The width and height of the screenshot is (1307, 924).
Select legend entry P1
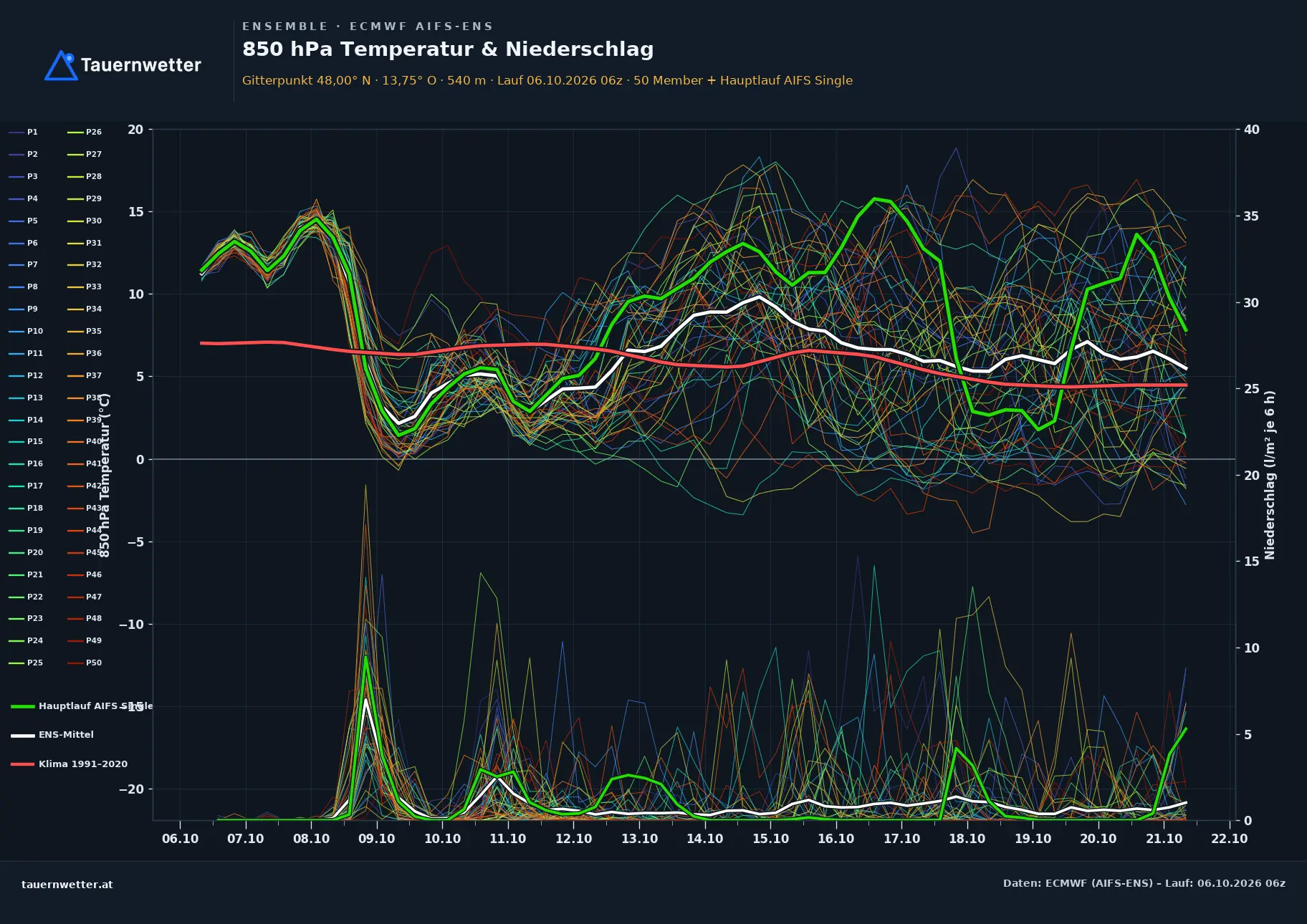[24, 132]
